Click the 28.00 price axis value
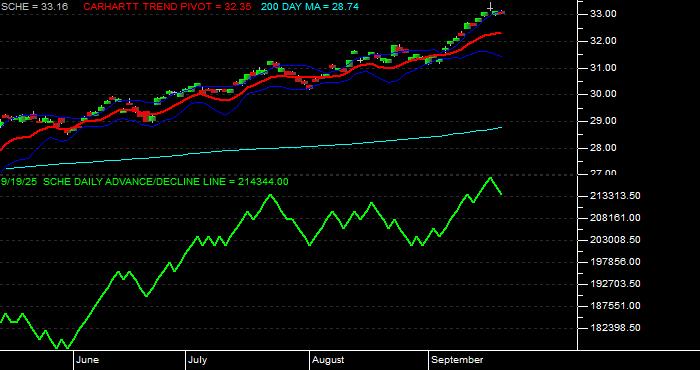 click(x=604, y=148)
